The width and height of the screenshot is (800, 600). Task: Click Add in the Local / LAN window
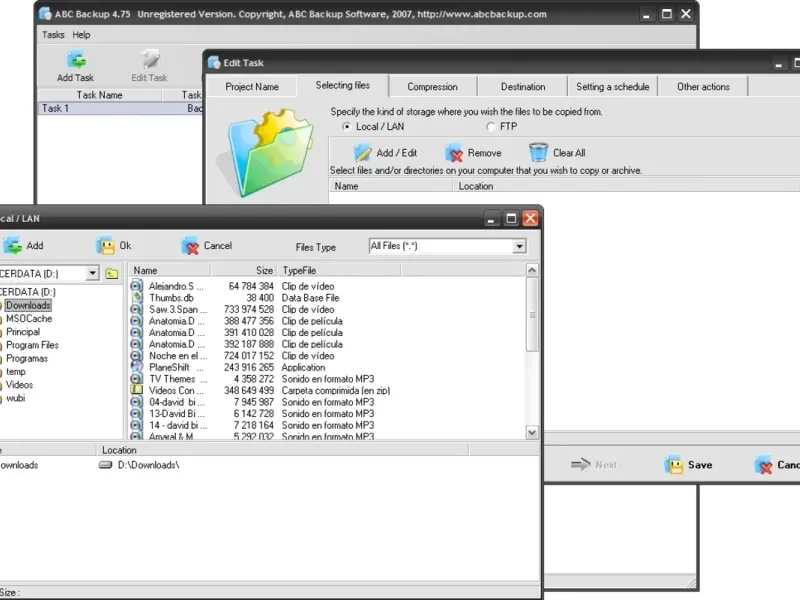23,246
